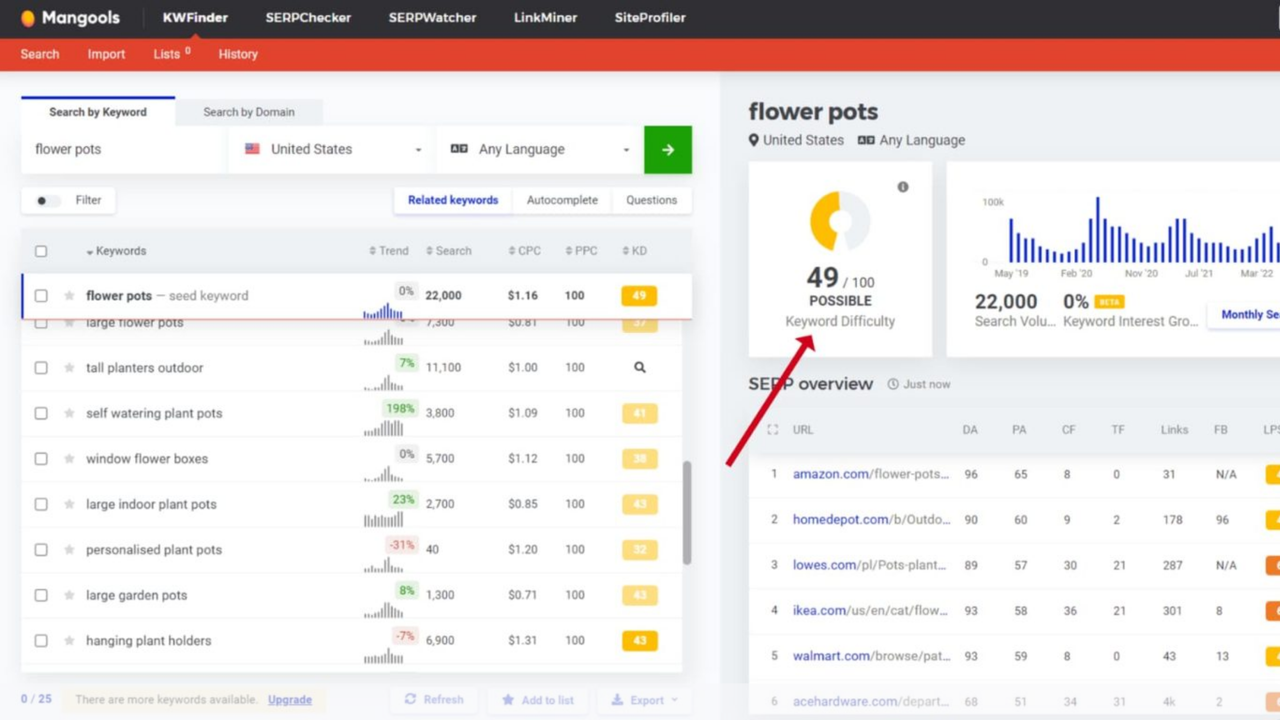Switch to the Autocomplete tab

562,200
